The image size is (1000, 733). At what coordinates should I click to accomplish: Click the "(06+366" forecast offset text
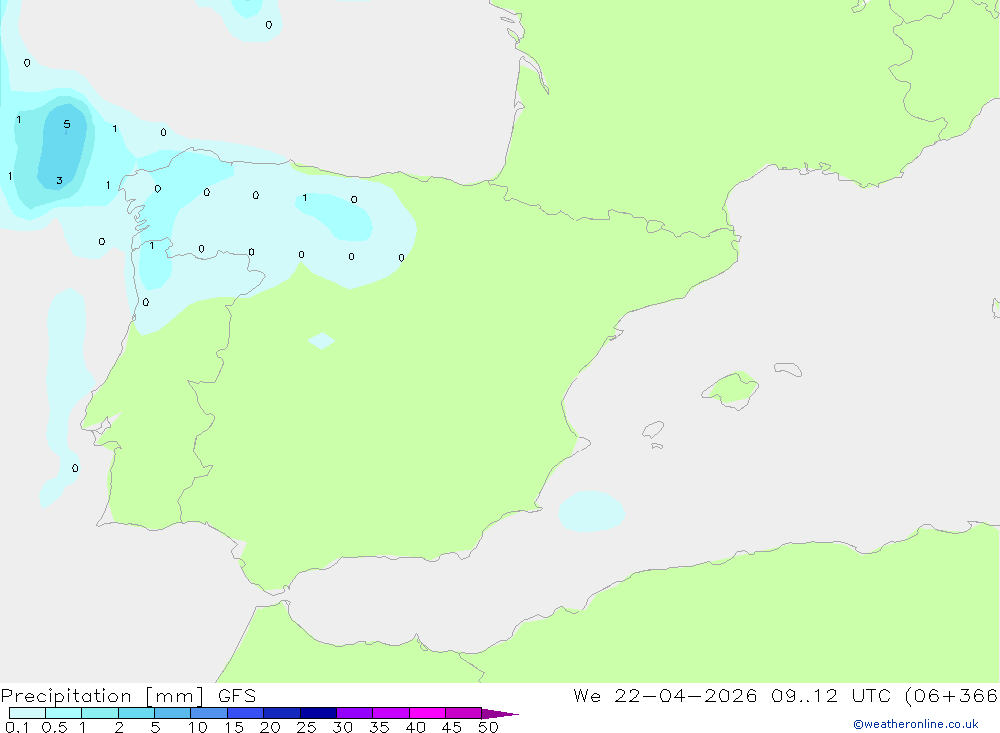pyautogui.click(x=952, y=696)
